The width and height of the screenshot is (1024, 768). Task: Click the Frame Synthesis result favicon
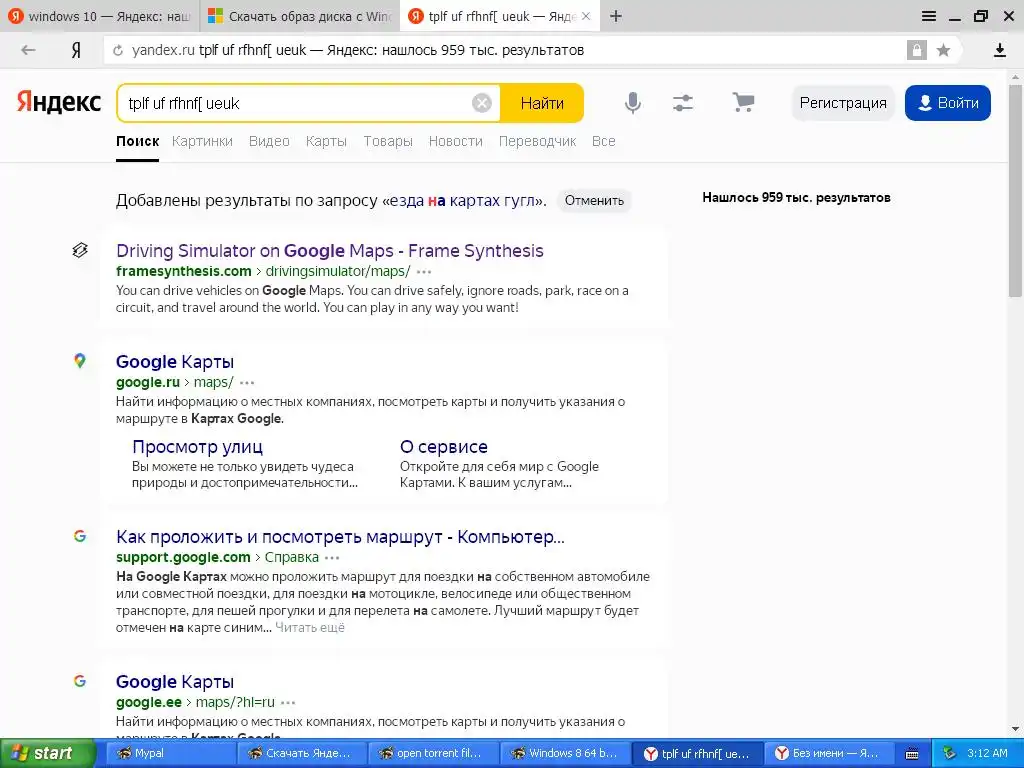pyautogui.click(x=80, y=250)
